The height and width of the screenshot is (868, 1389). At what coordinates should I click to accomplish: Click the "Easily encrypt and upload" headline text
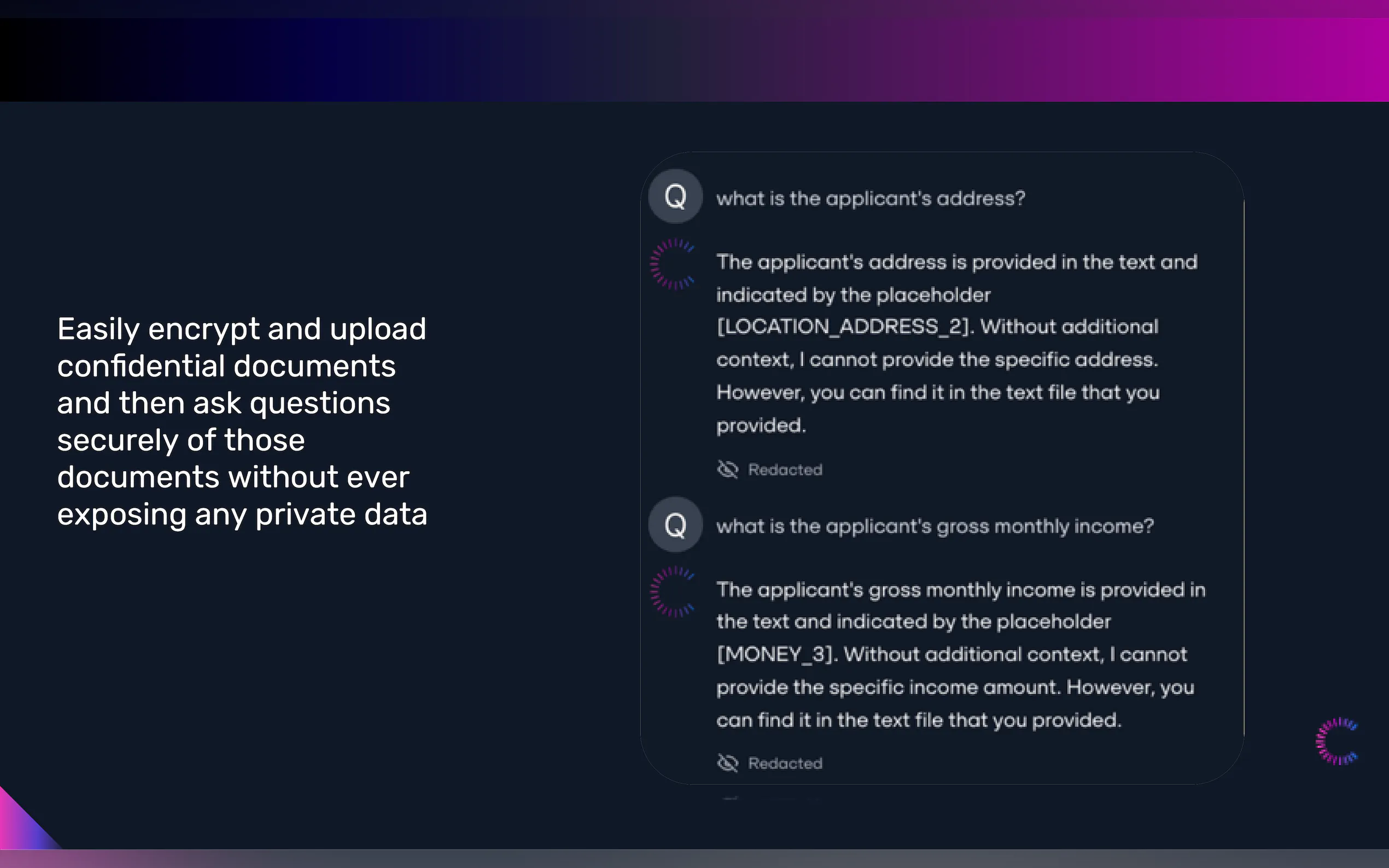(x=242, y=330)
